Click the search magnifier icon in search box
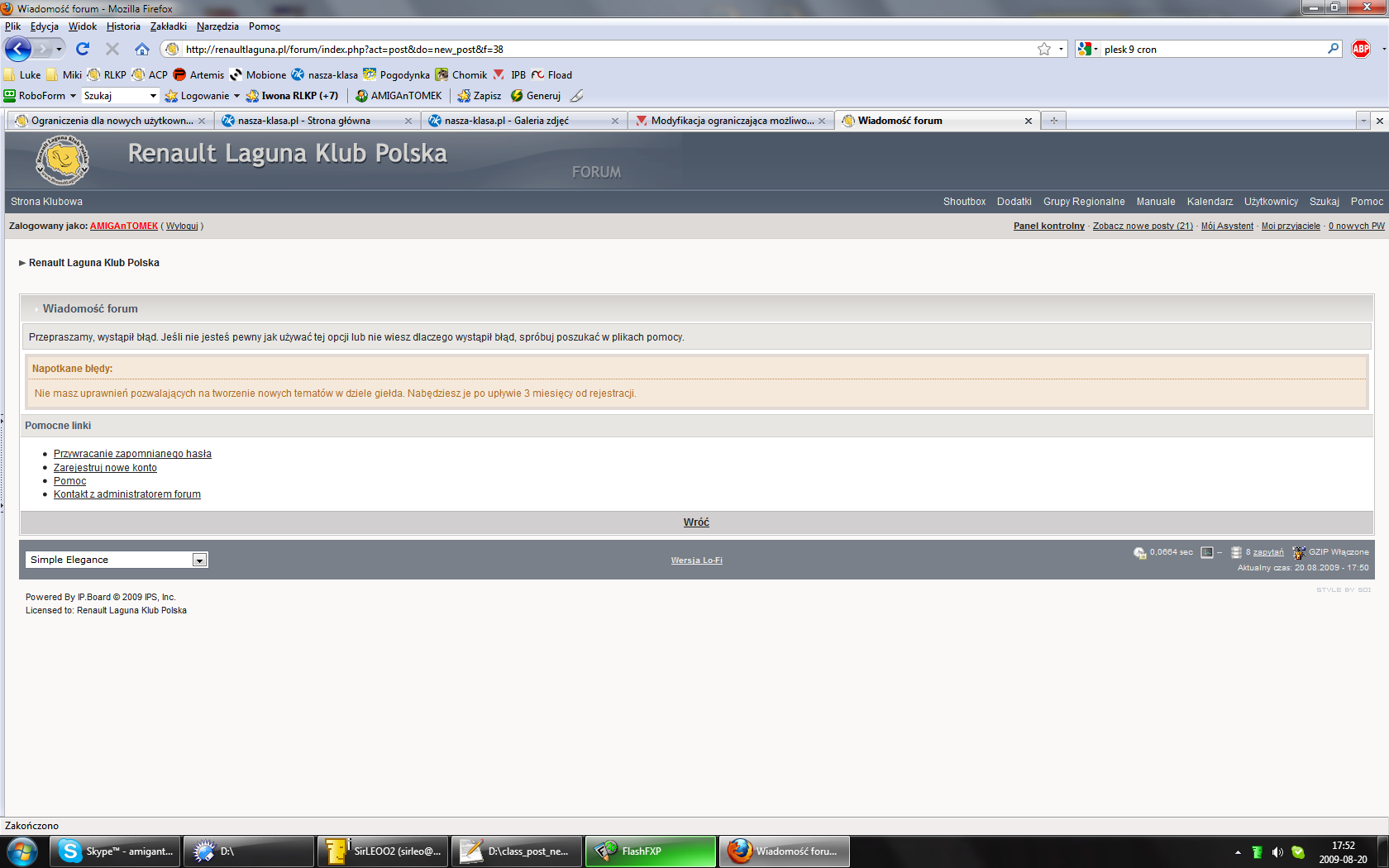 [1333, 49]
